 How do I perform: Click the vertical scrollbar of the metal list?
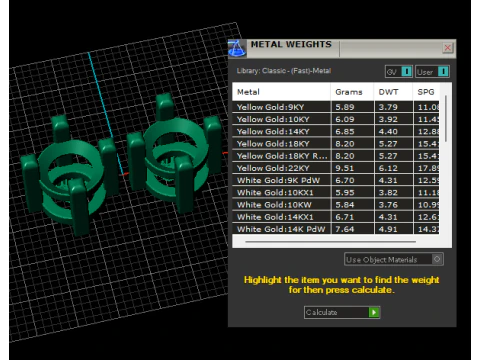click(x=446, y=118)
